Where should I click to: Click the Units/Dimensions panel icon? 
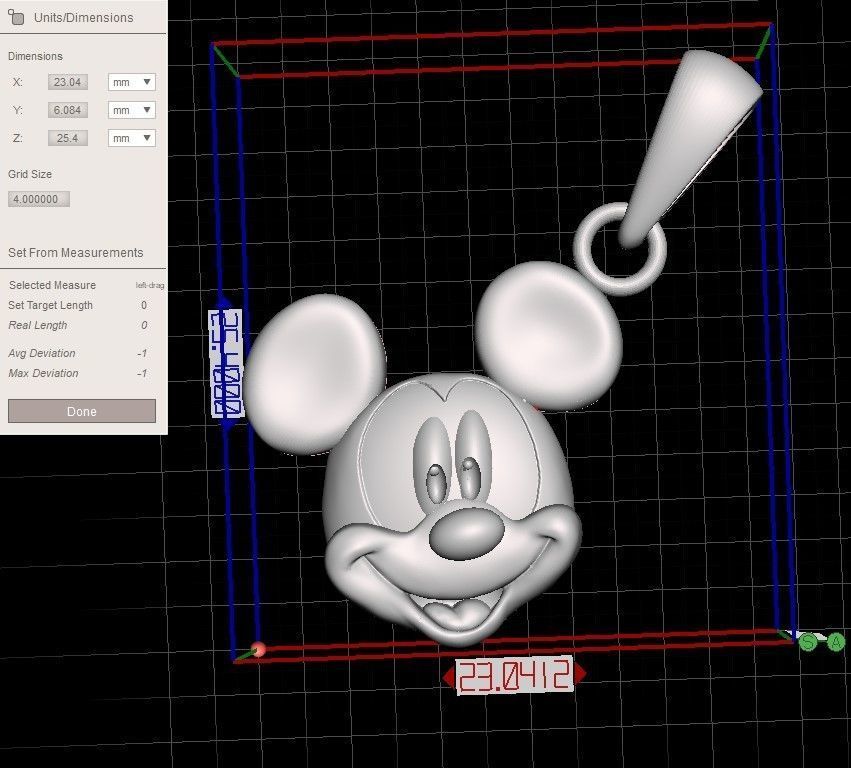pyautogui.click(x=16, y=17)
